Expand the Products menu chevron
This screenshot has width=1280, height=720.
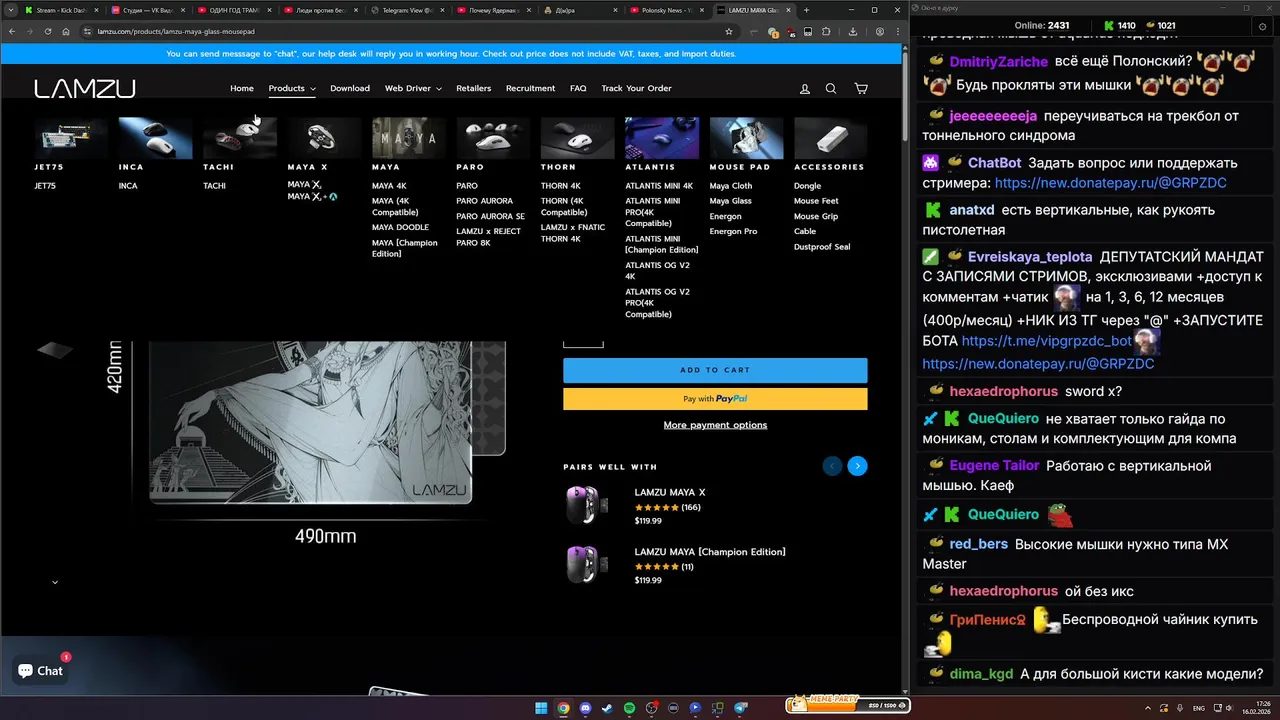[x=312, y=89]
